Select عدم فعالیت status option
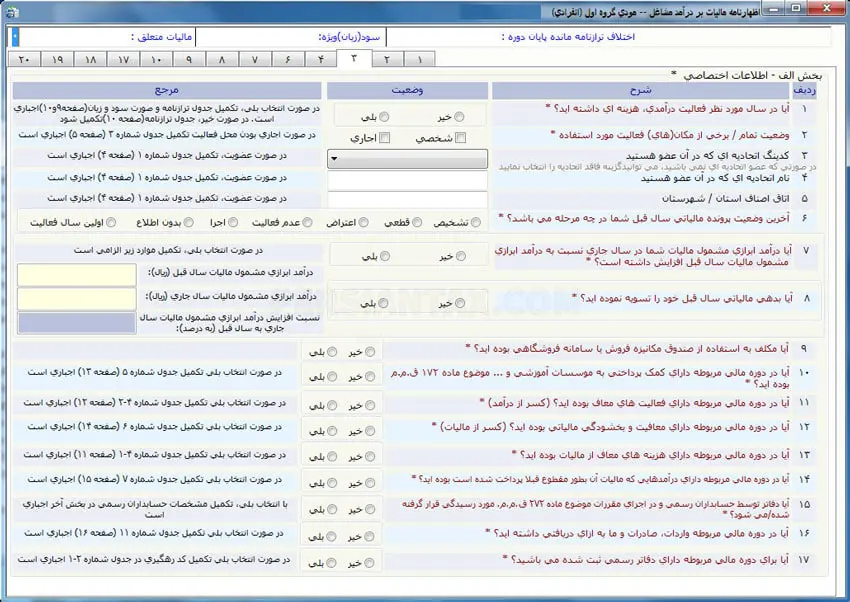850x602 pixels. point(307,222)
